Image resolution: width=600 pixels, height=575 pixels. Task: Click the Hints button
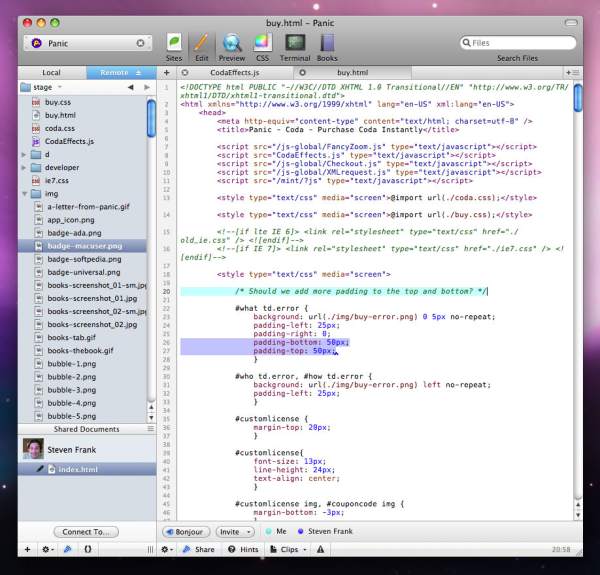[x=243, y=550]
